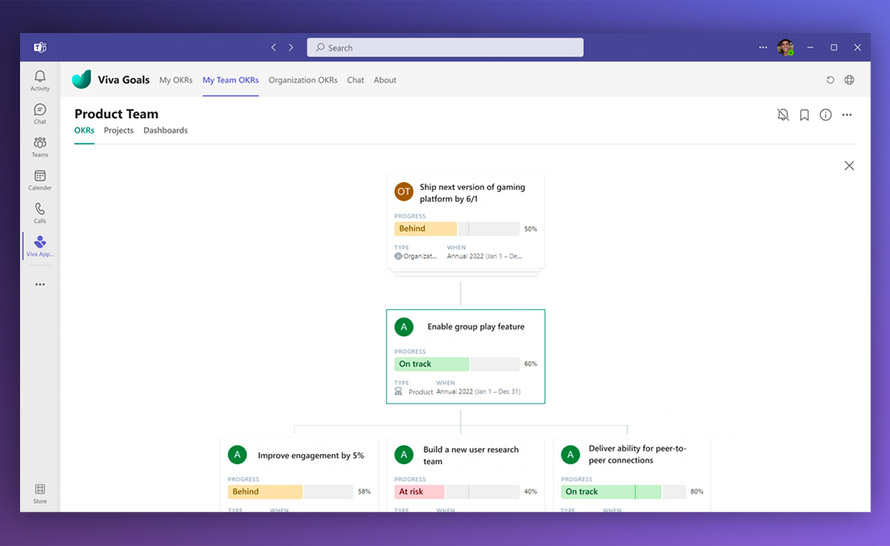Image resolution: width=890 pixels, height=546 pixels.
Task: Click Behind progress bar at 58%
Action: pyautogui.click(x=290, y=492)
